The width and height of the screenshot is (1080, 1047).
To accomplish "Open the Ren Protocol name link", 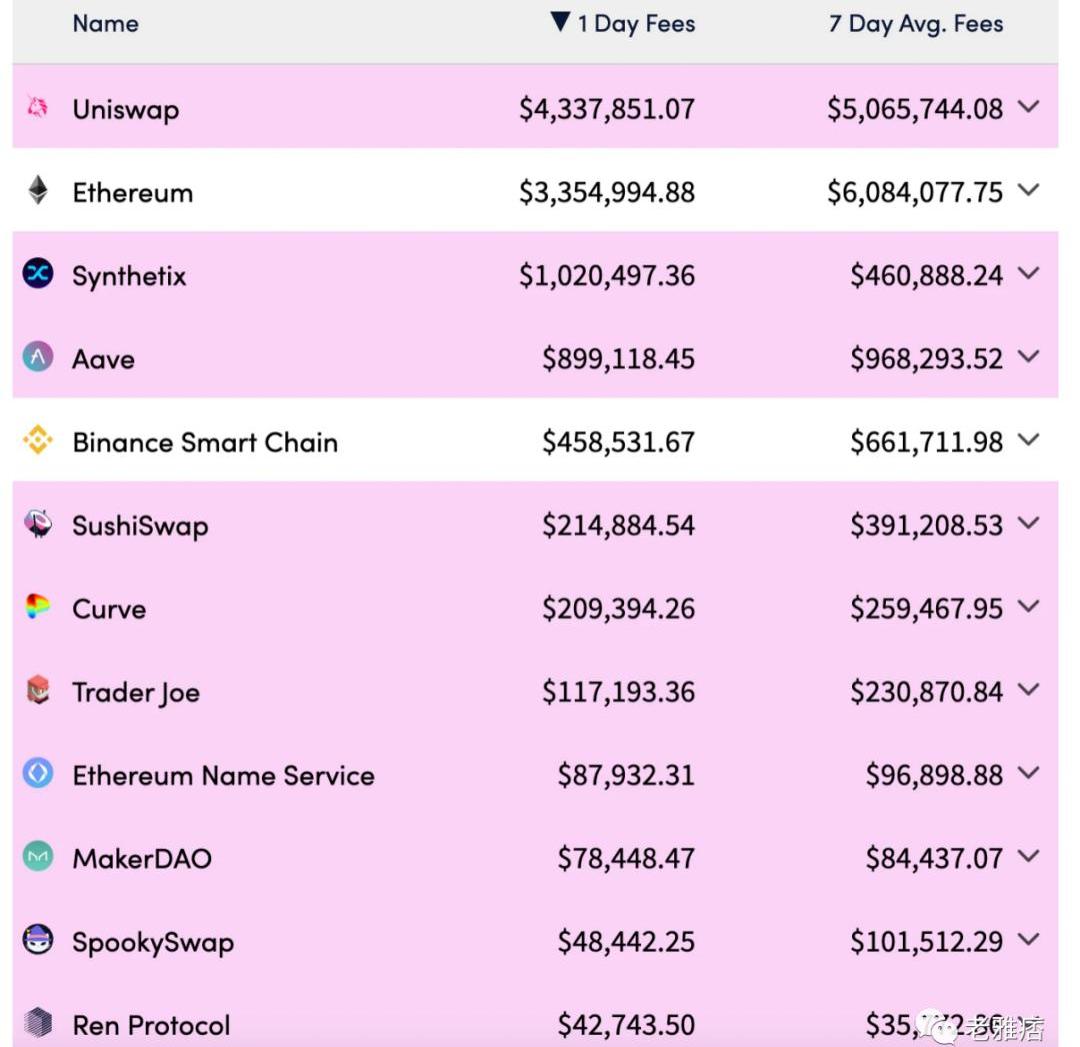I will pos(151,1024).
